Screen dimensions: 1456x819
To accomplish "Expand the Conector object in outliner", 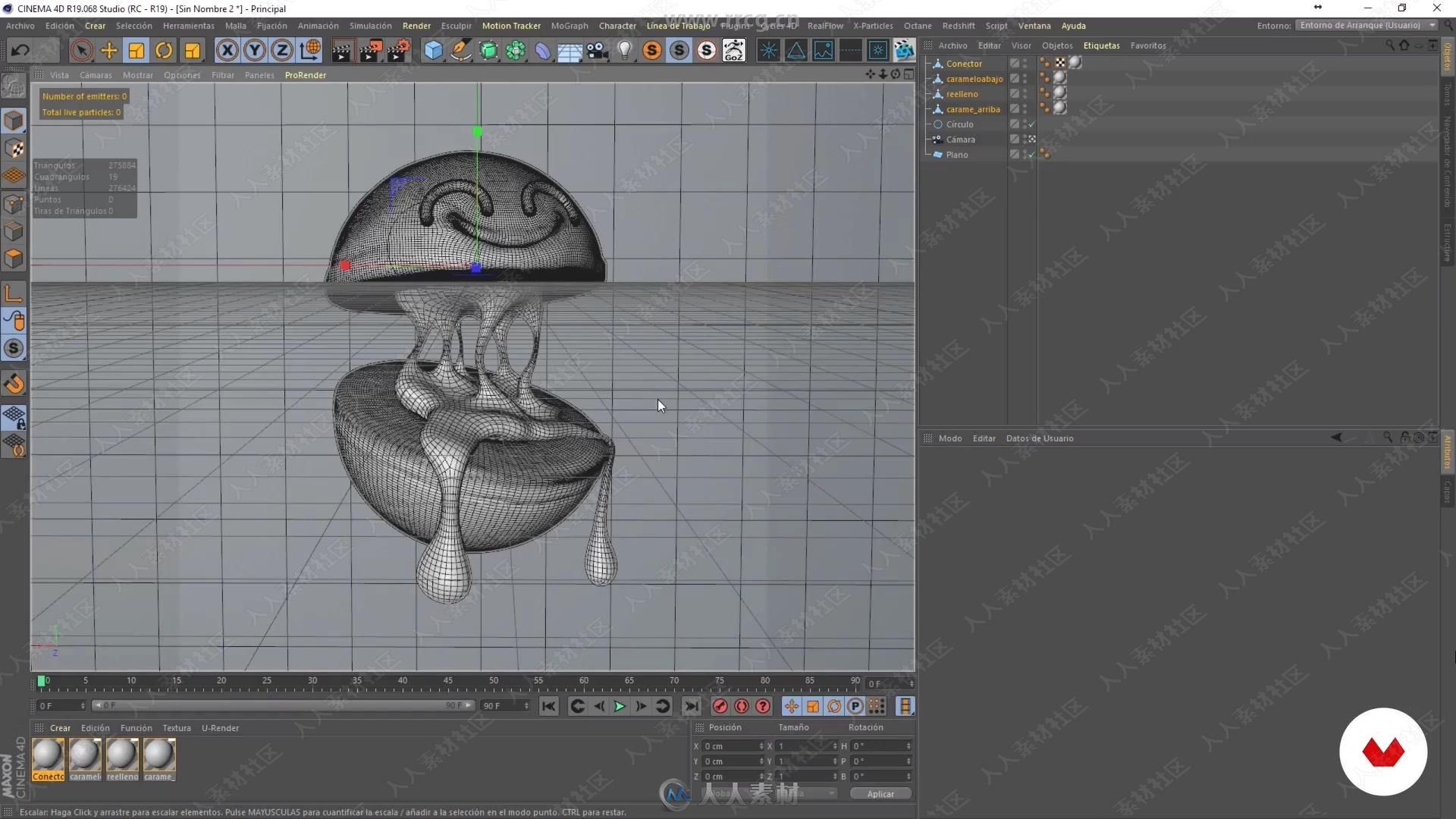I will coord(928,63).
